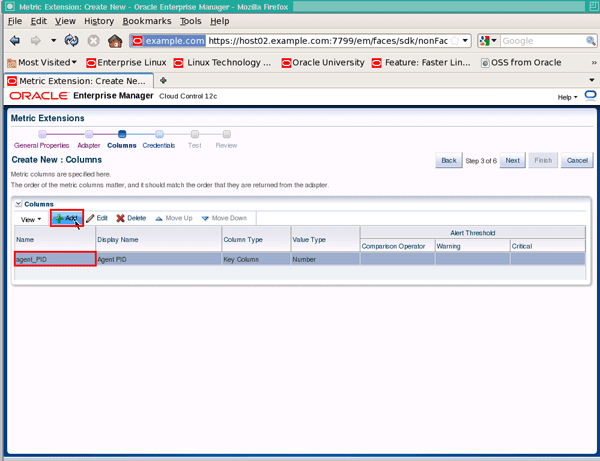Viewport: 600px width, 461px height.
Task: Click into the URL address field
Action: (328, 41)
